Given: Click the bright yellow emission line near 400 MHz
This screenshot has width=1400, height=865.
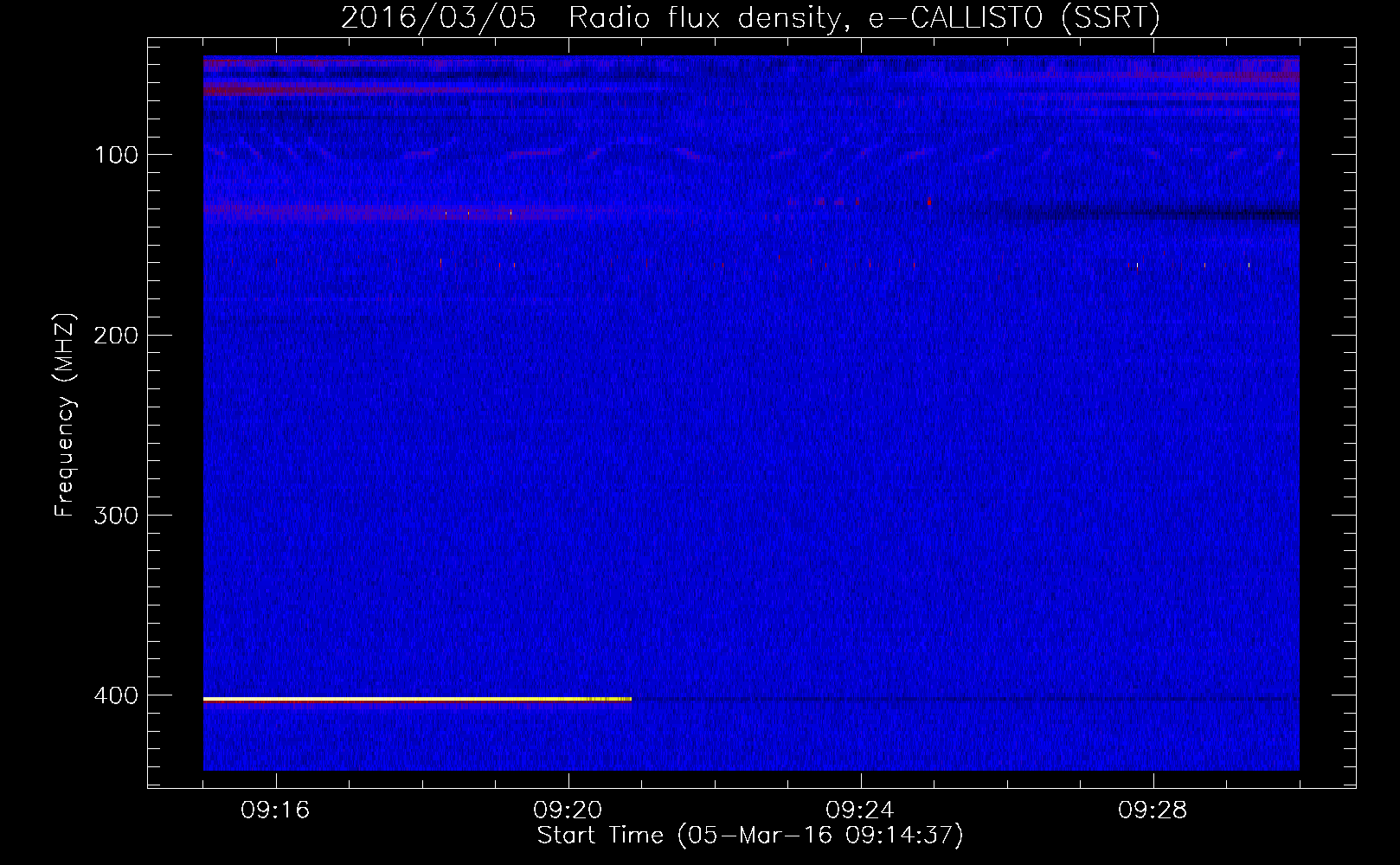Looking at the screenshot, I should (x=417, y=699).
